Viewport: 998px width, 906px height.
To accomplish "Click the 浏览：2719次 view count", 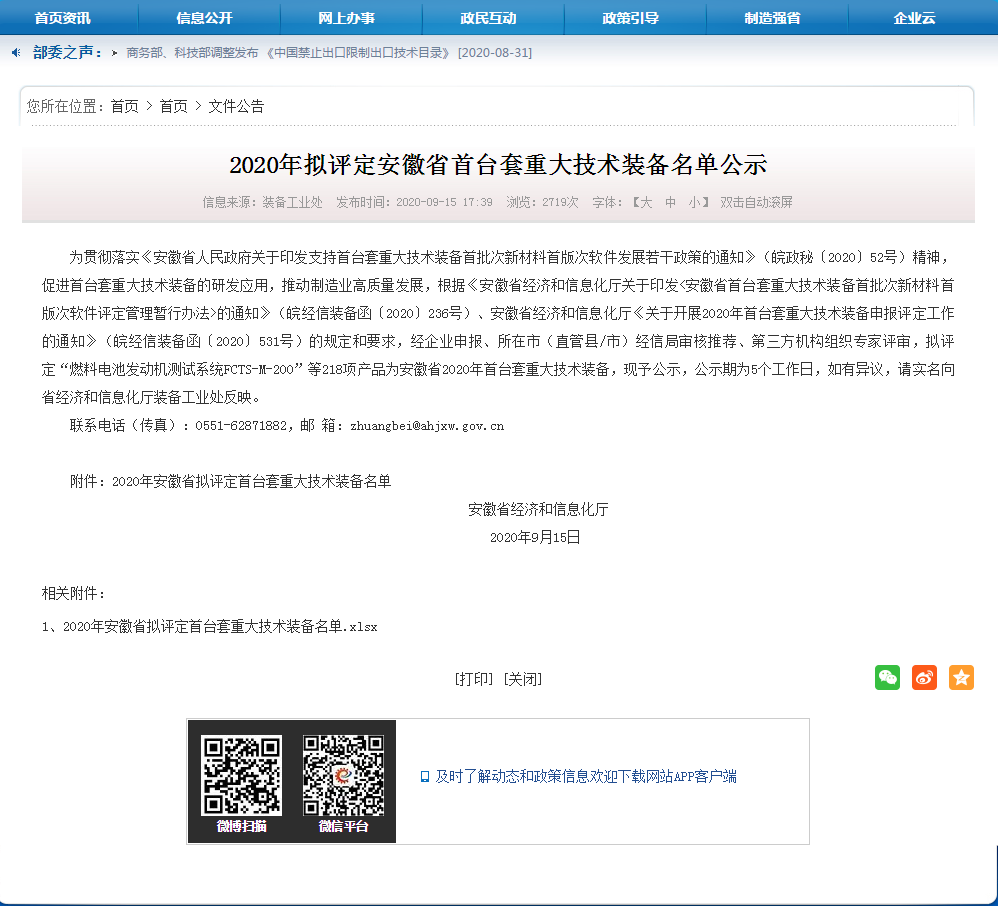I will coord(542,202).
